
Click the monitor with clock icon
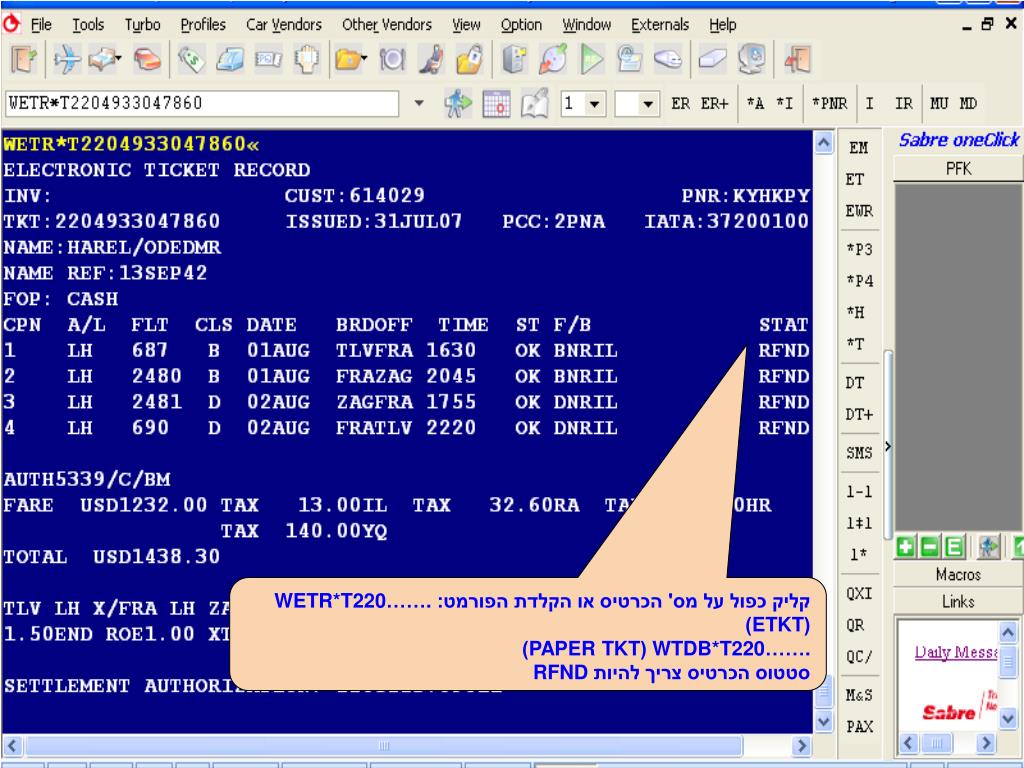[752, 60]
